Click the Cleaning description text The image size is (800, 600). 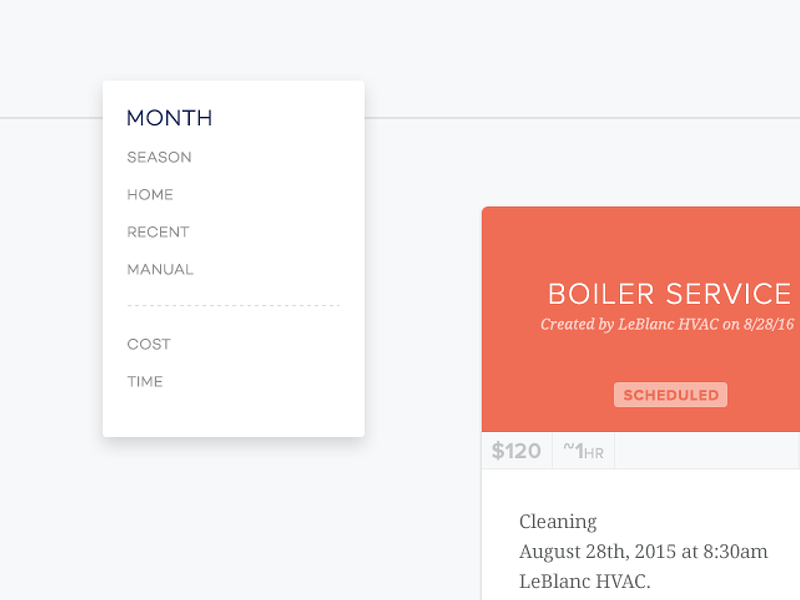pos(558,522)
